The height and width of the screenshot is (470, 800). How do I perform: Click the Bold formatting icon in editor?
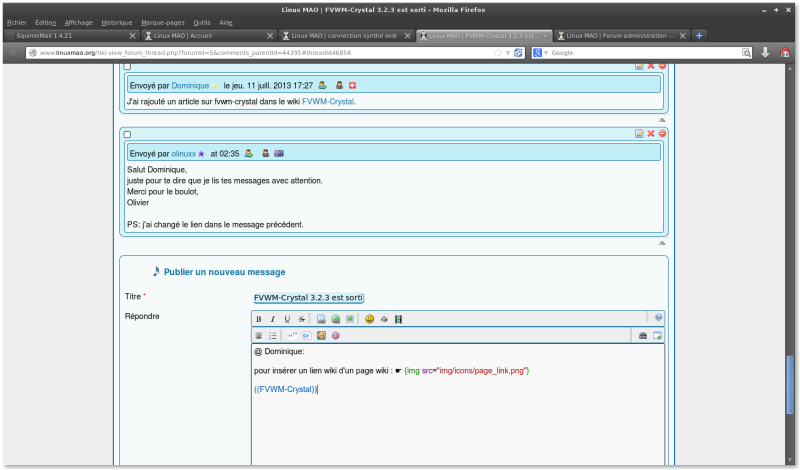pyautogui.click(x=259, y=319)
